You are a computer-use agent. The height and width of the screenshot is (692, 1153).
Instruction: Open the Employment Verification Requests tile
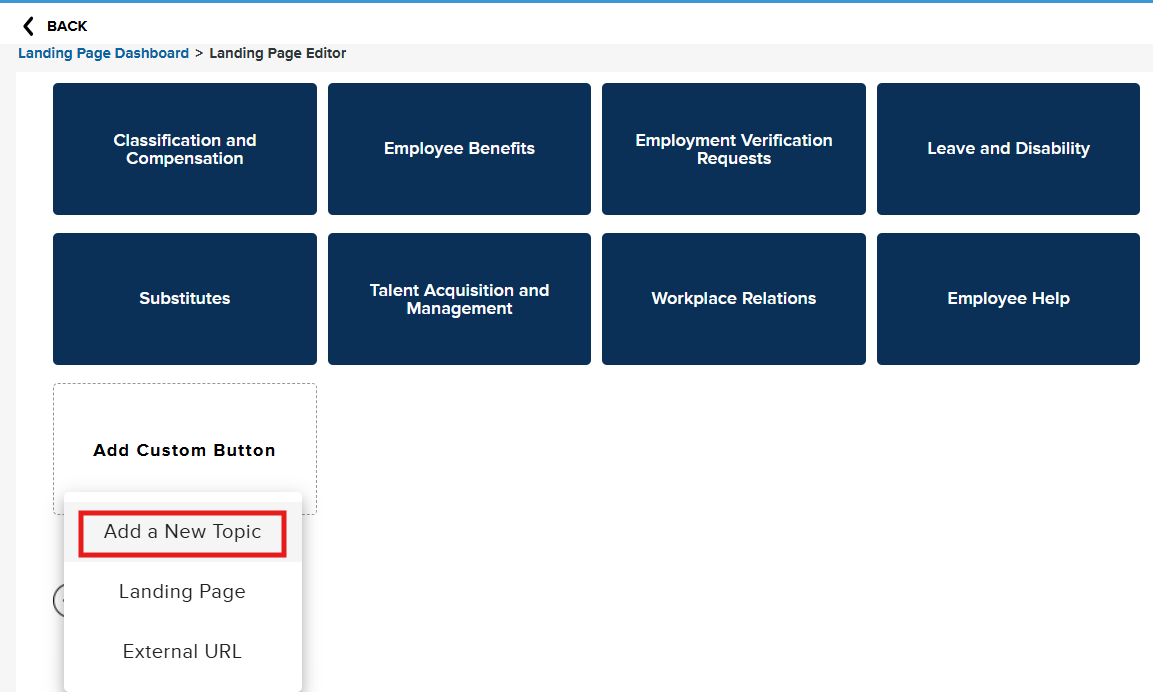tap(733, 149)
